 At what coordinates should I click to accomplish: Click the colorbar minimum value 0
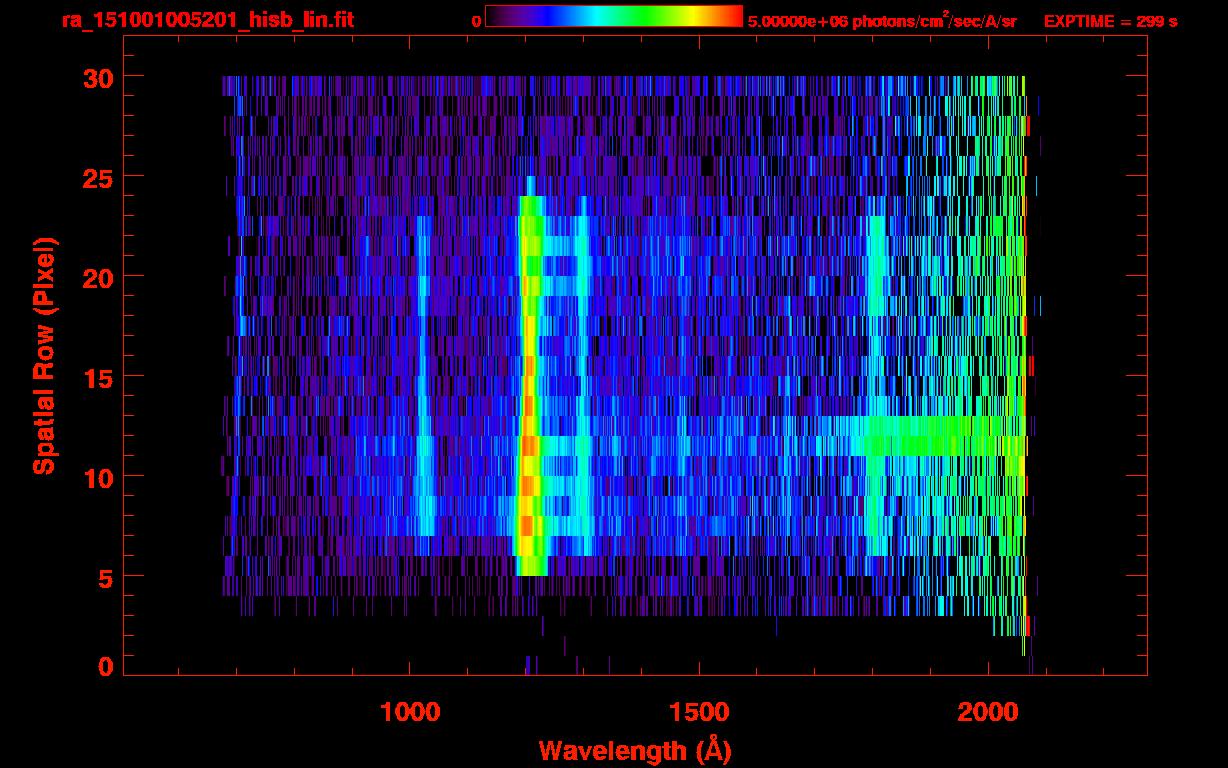tap(476, 21)
